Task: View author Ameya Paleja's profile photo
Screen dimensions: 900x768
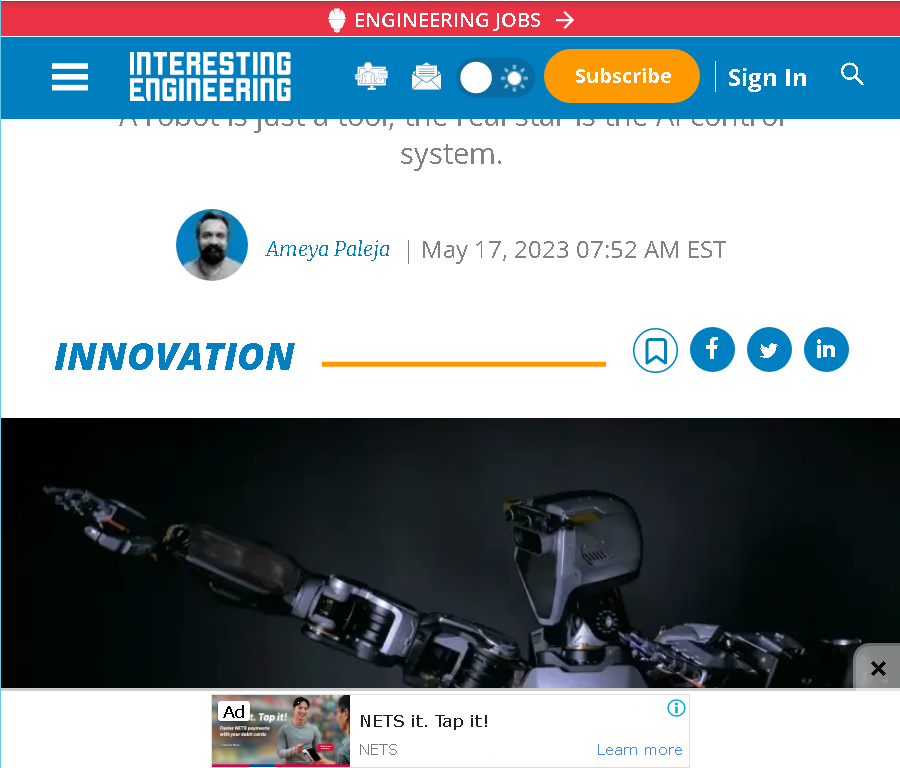Action: click(212, 245)
